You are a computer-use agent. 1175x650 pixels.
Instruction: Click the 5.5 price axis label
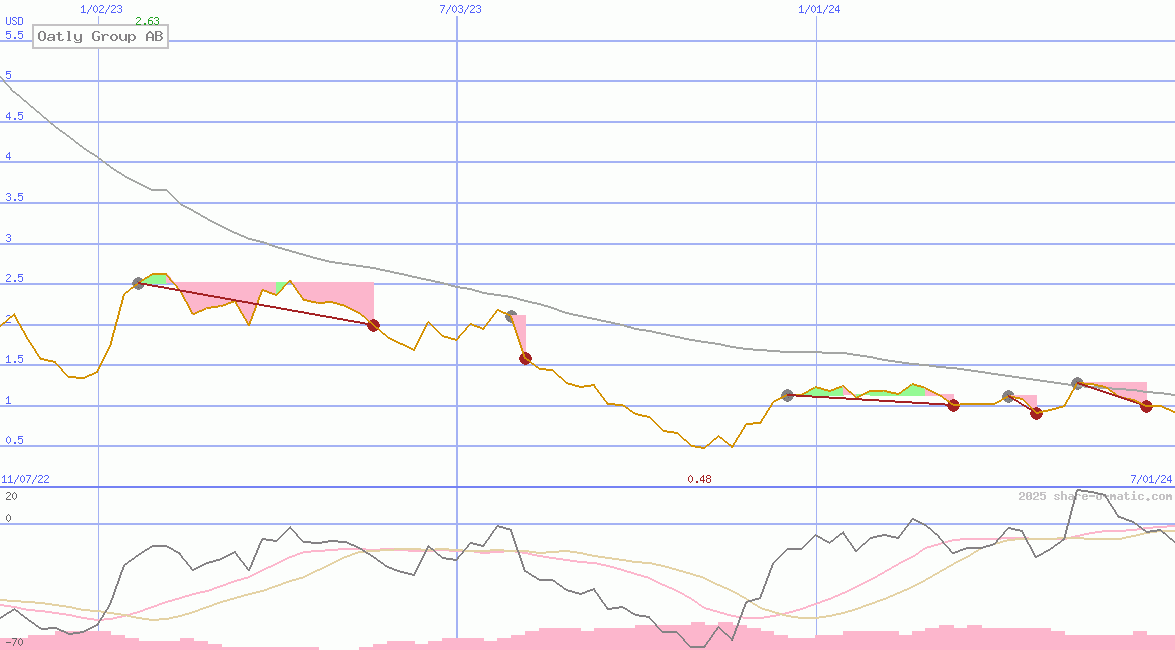(14, 35)
